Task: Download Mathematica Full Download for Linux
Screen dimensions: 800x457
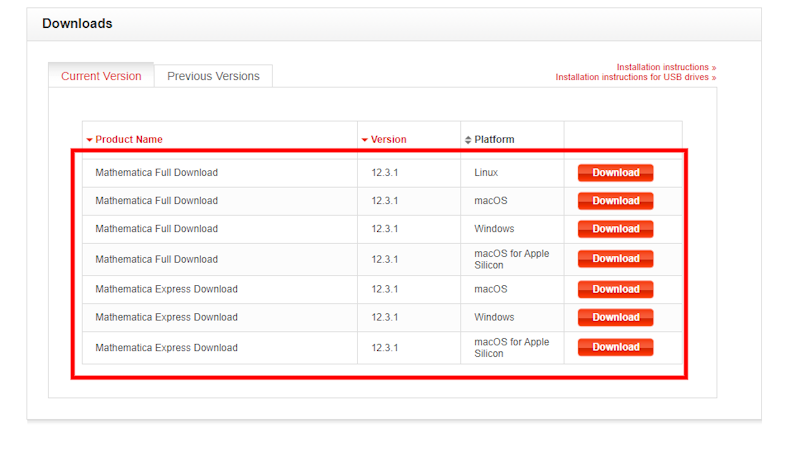Action: click(x=615, y=173)
